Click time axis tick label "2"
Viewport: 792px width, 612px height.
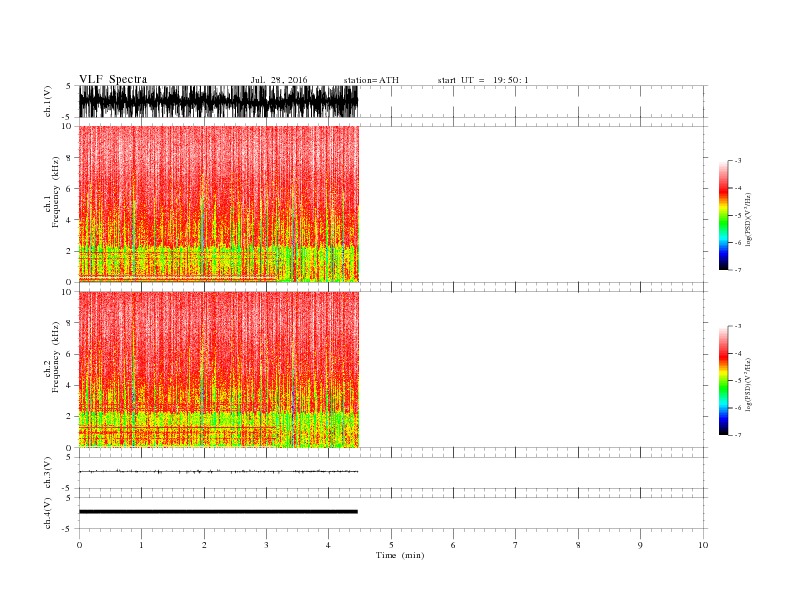pyautogui.click(x=204, y=545)
